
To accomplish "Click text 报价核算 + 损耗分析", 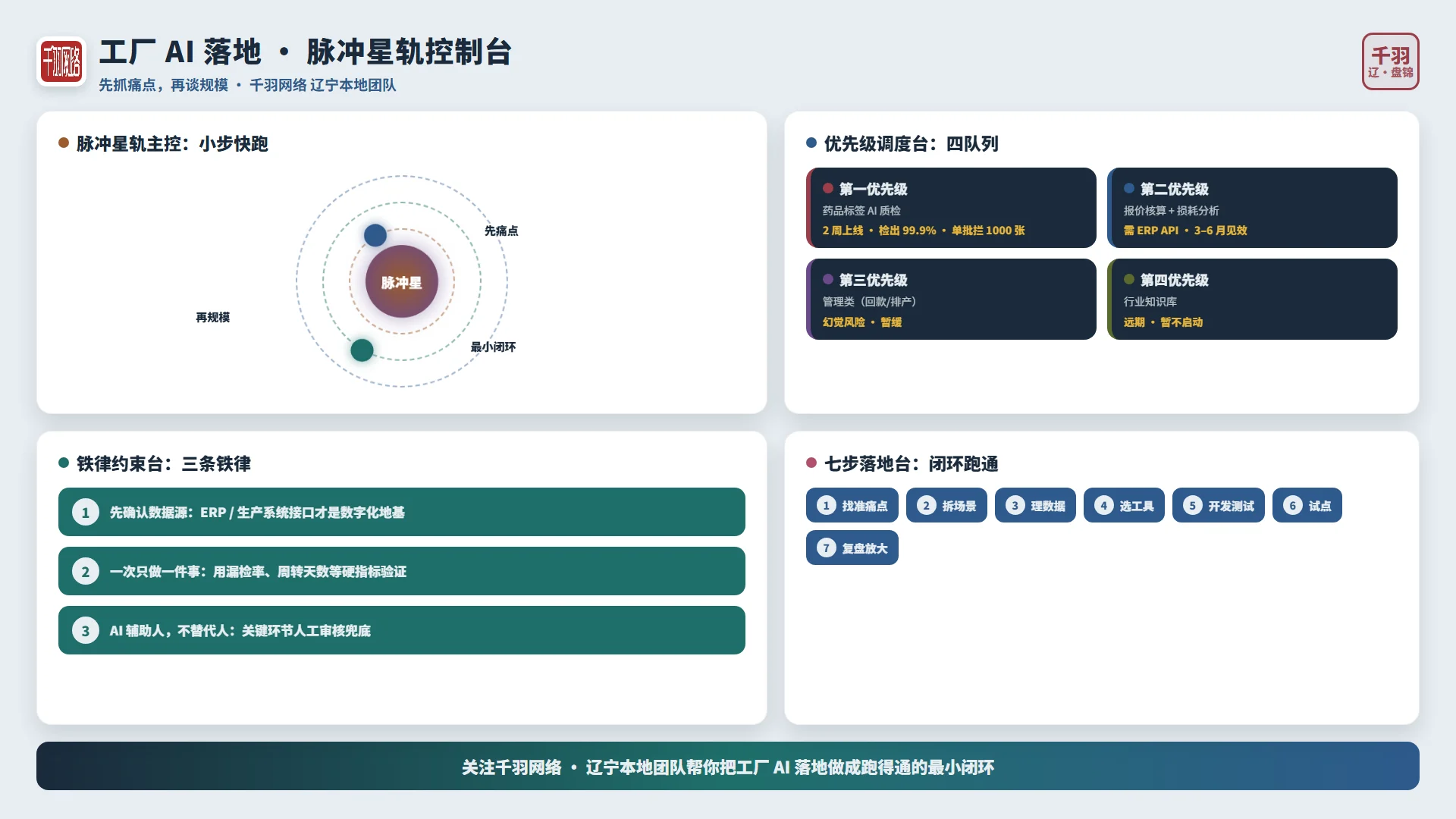I will (x=1171, y=211).
